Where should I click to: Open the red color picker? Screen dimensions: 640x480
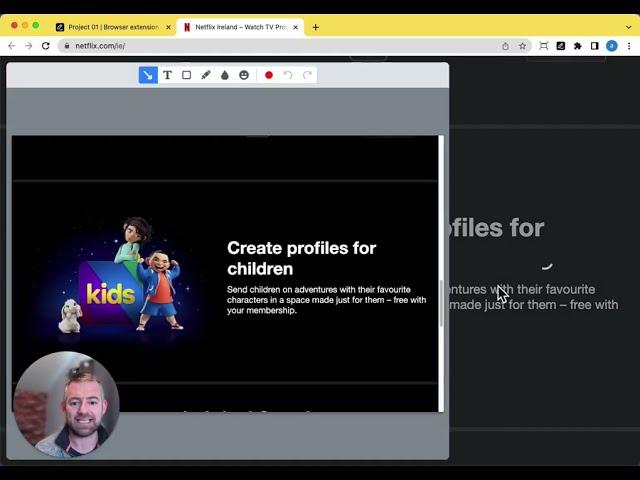click(269, 75)
